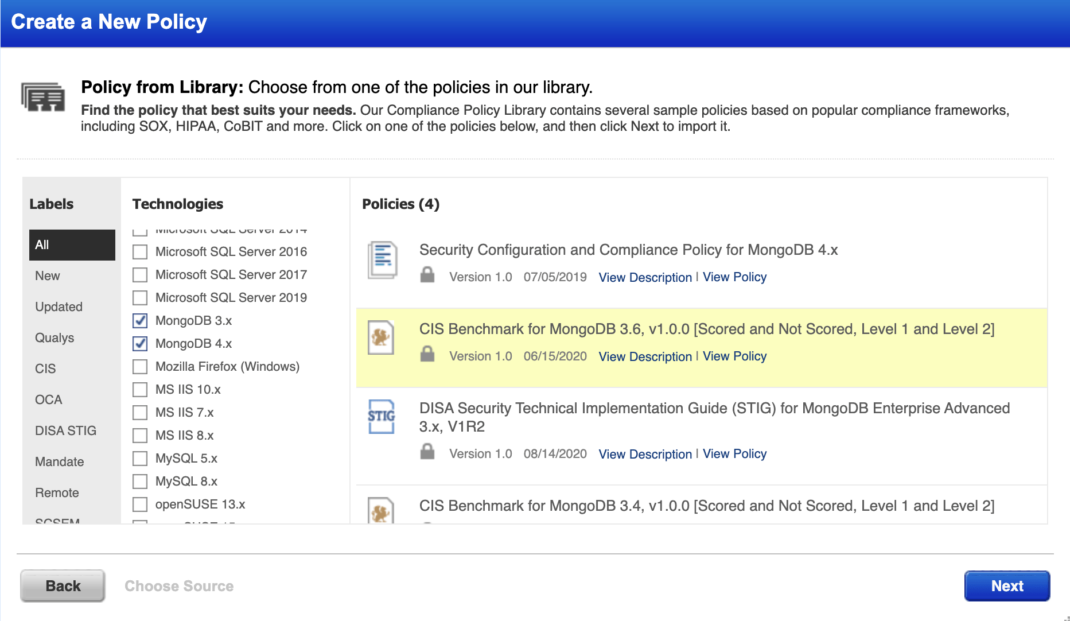The image size is (1070, 621).
Task: Open View Description for CIS MongoDB 3.6
Action: (x=645, y=356)
